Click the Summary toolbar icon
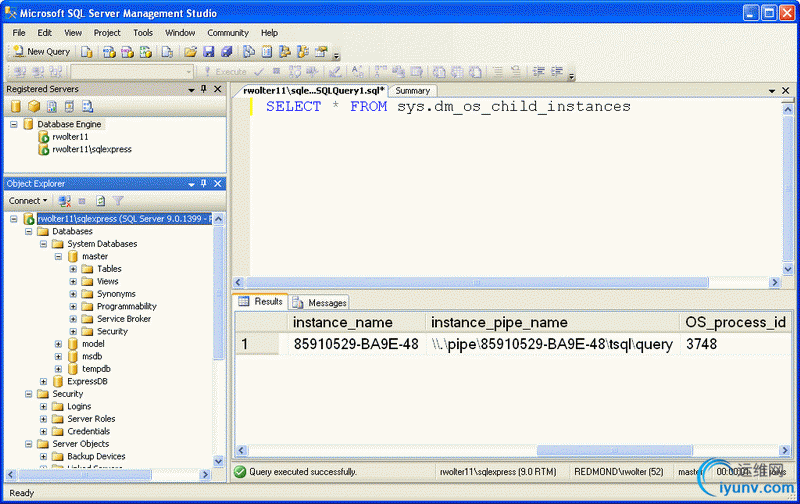The width and height of the screenshot is (800, 504). (x=267, y=52)
